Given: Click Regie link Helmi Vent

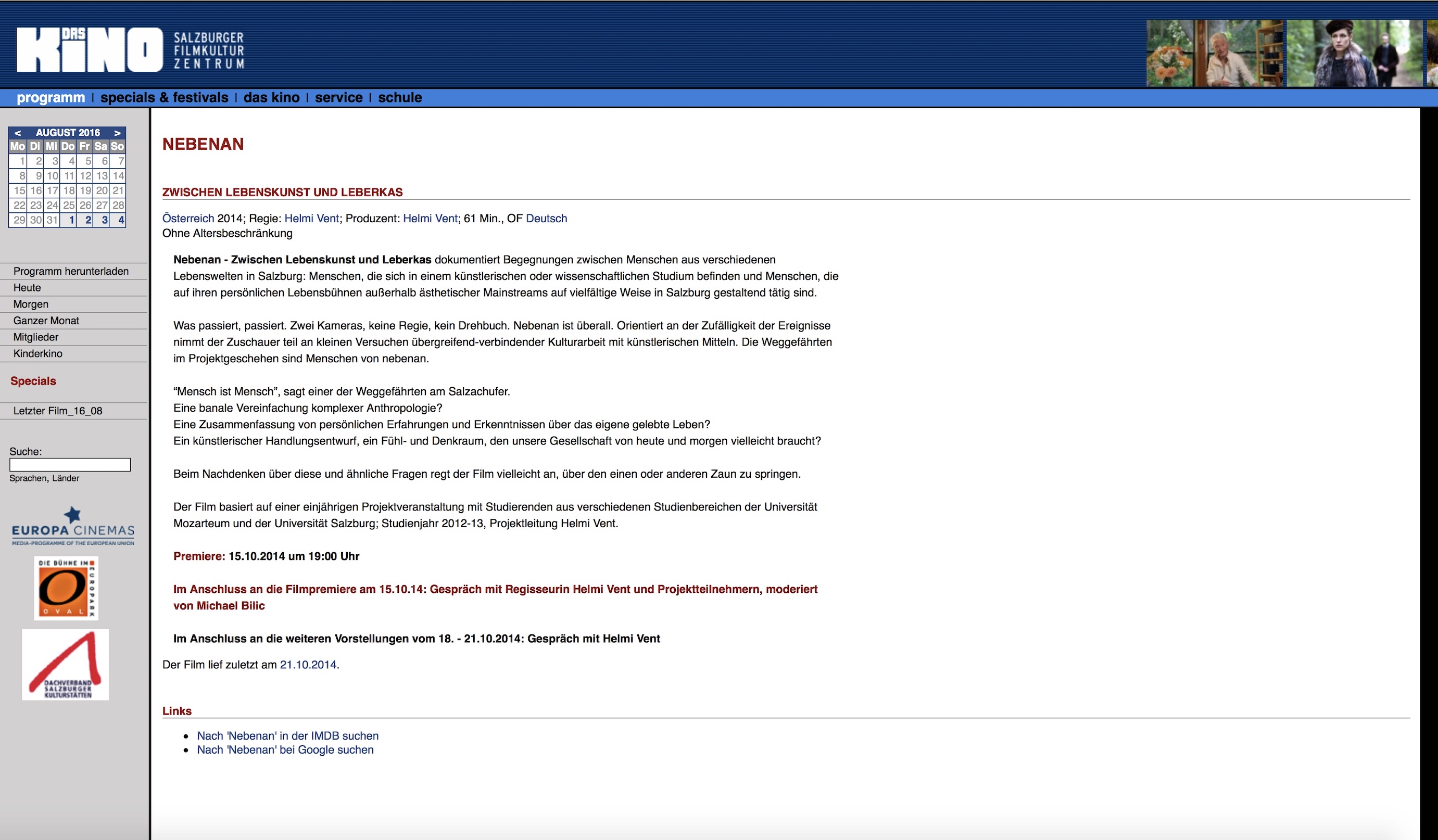Looking at the screenshot, I should (x=311, y=219).
